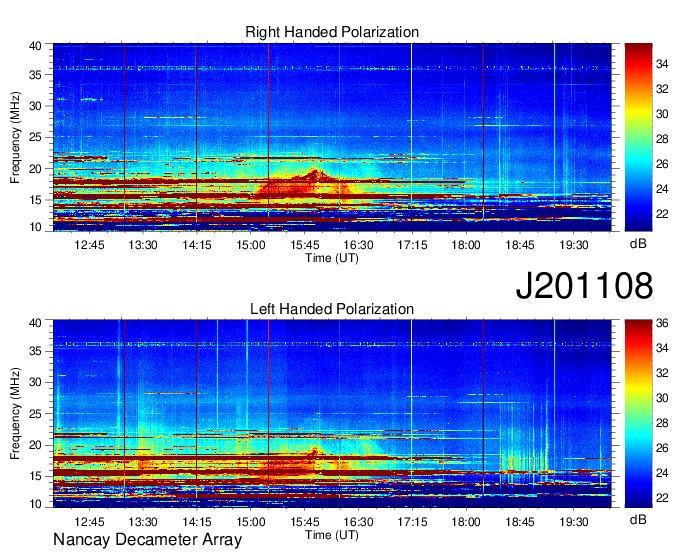Click Frequency (MHz) axis label of Left Handed plot
The width and height of the screenshot is (680, 552).
[15, 414]
